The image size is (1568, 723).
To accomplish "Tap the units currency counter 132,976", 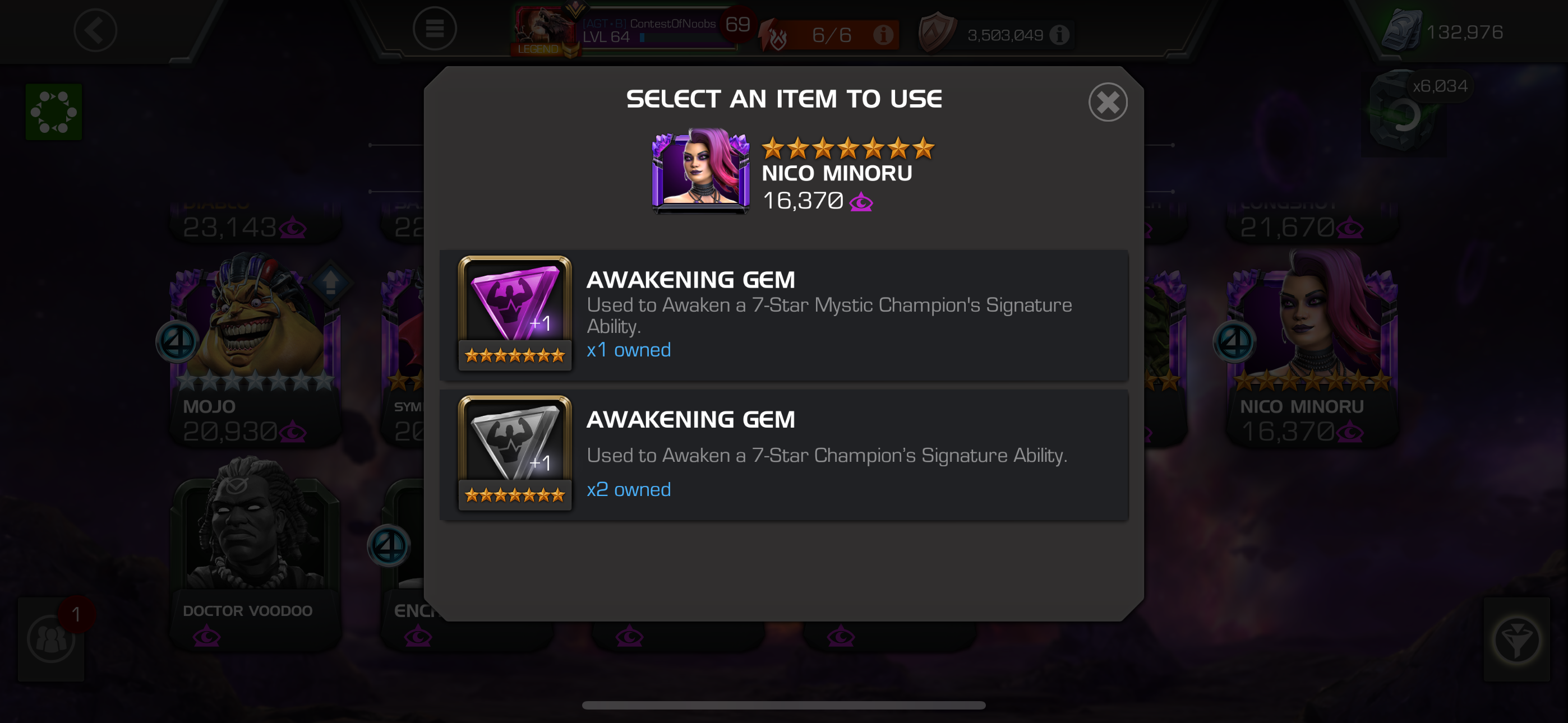I will click(x=1442, y=31).
